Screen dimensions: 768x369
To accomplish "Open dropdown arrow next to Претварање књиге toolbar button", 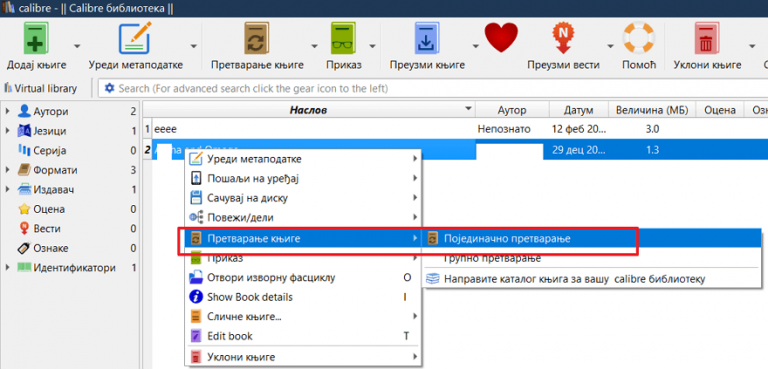I will (314, 46).
